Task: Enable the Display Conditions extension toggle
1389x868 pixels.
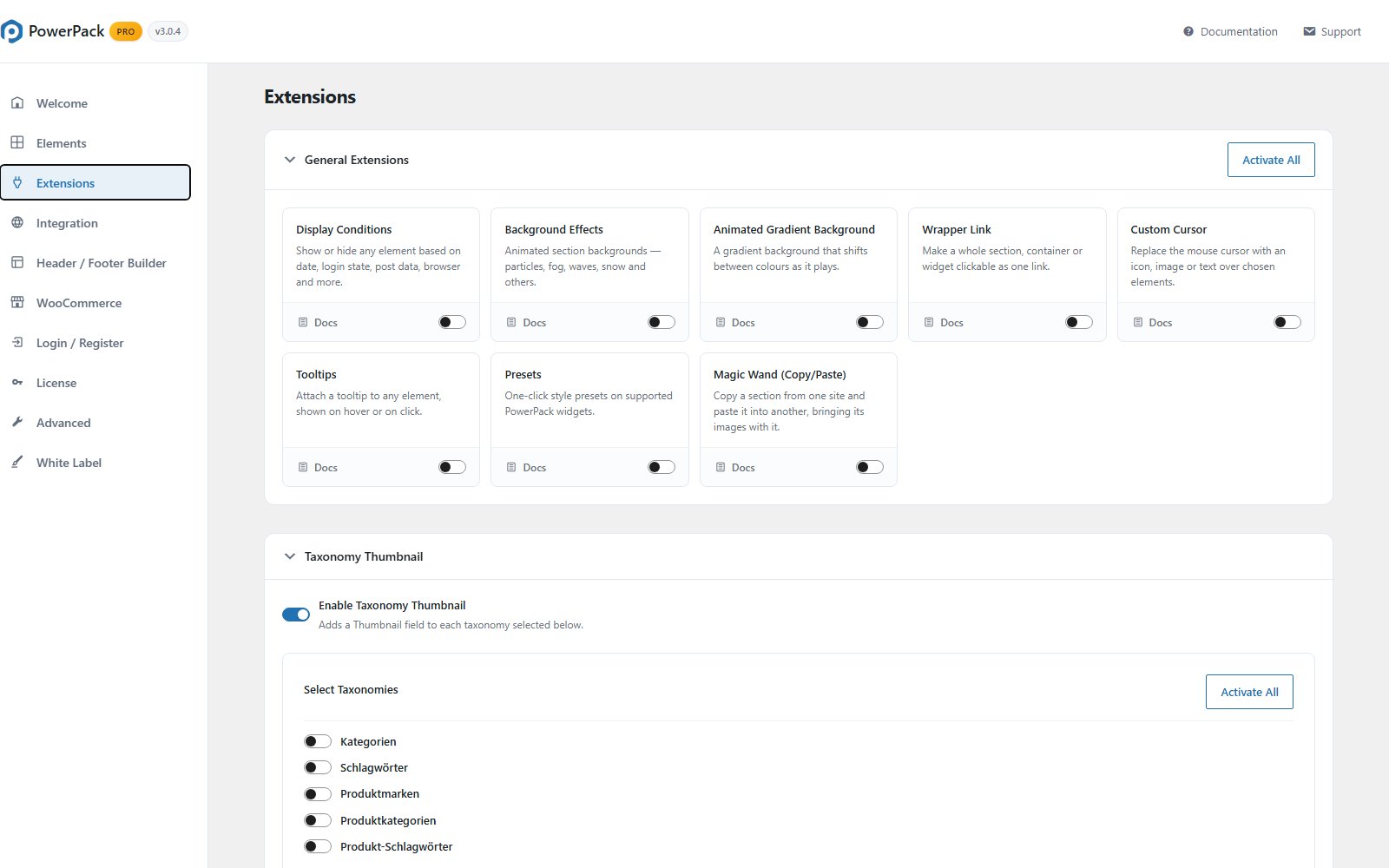Action: 452,322
